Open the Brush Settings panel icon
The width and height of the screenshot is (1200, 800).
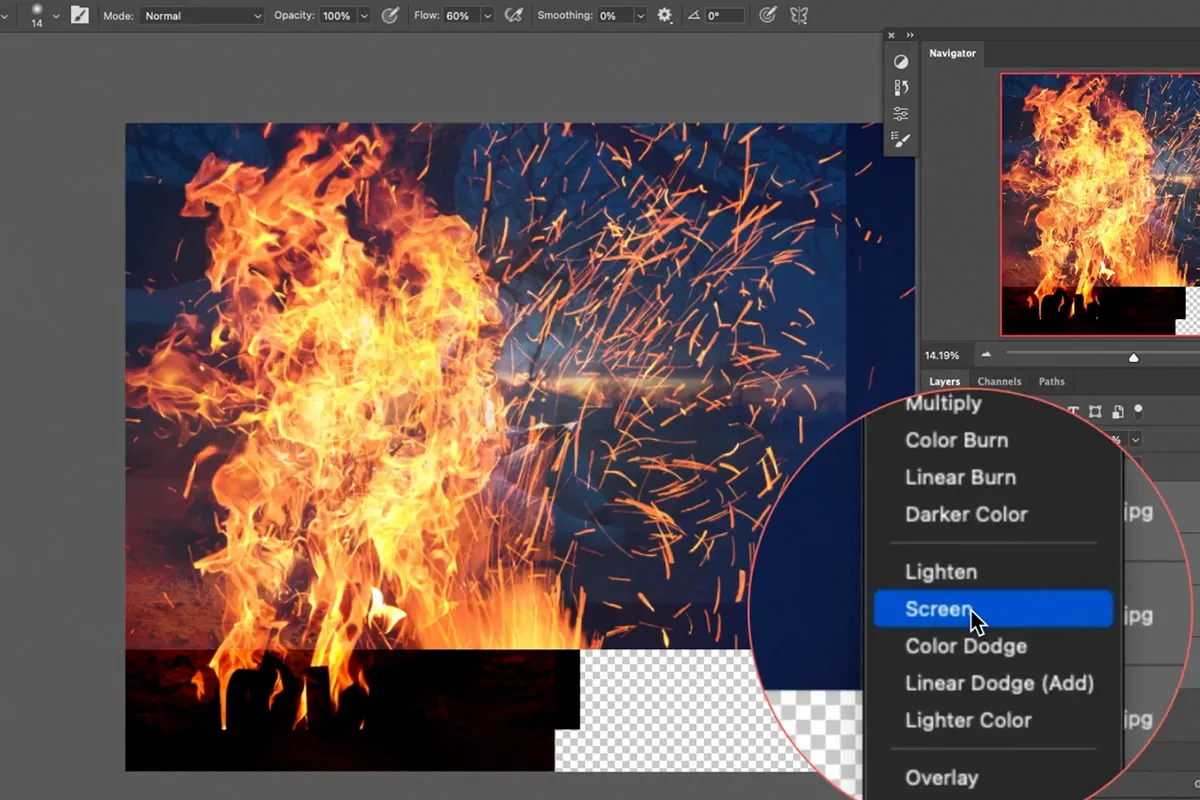pos(901,140)
